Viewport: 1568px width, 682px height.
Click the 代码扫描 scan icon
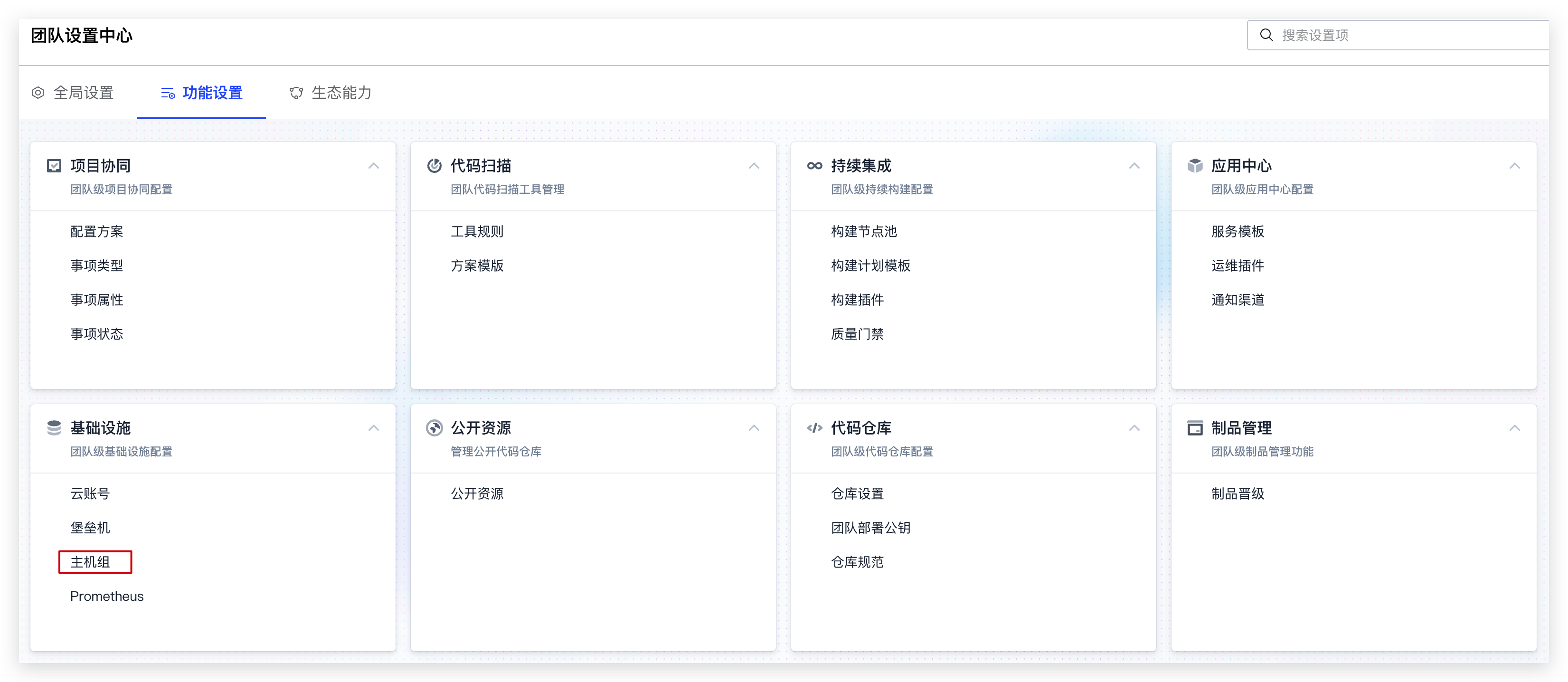(434, 166)
